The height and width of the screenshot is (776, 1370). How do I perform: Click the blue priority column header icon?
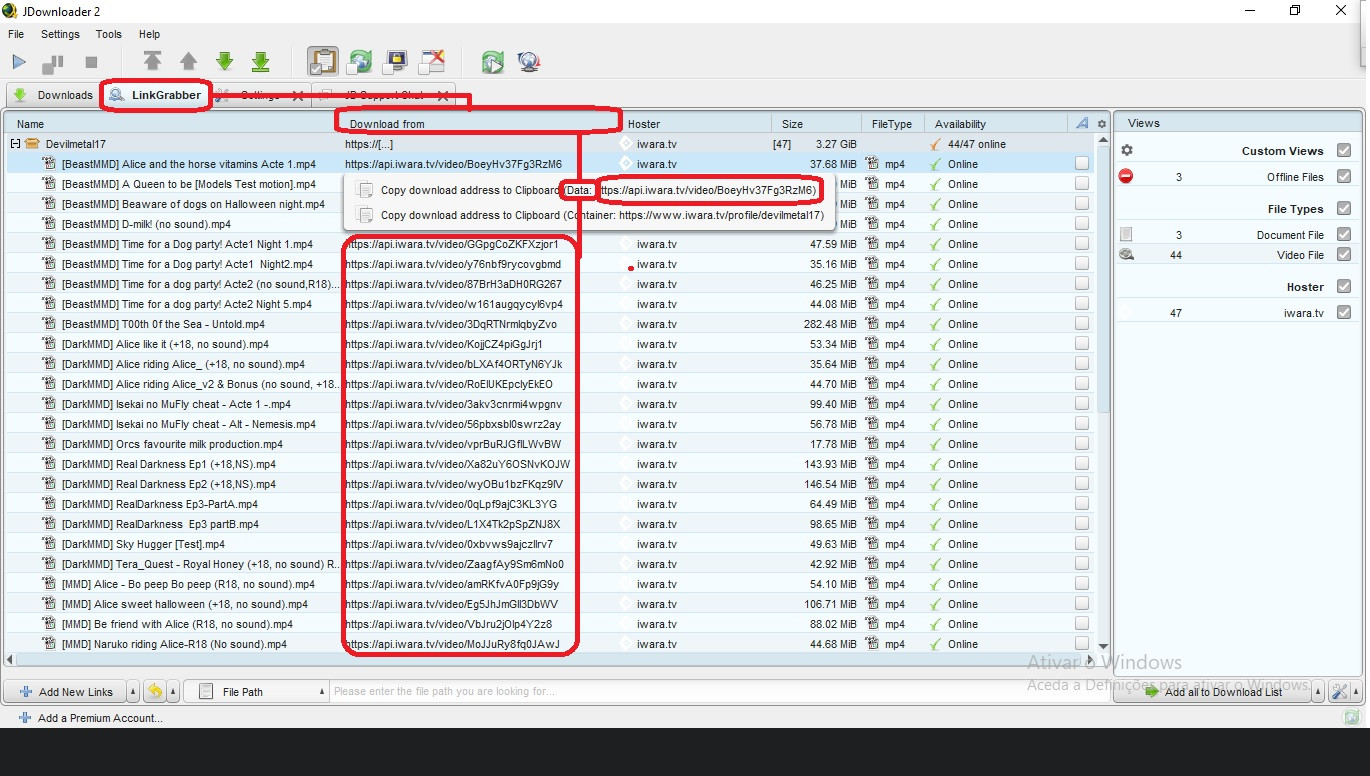(x=1082, y=124)
